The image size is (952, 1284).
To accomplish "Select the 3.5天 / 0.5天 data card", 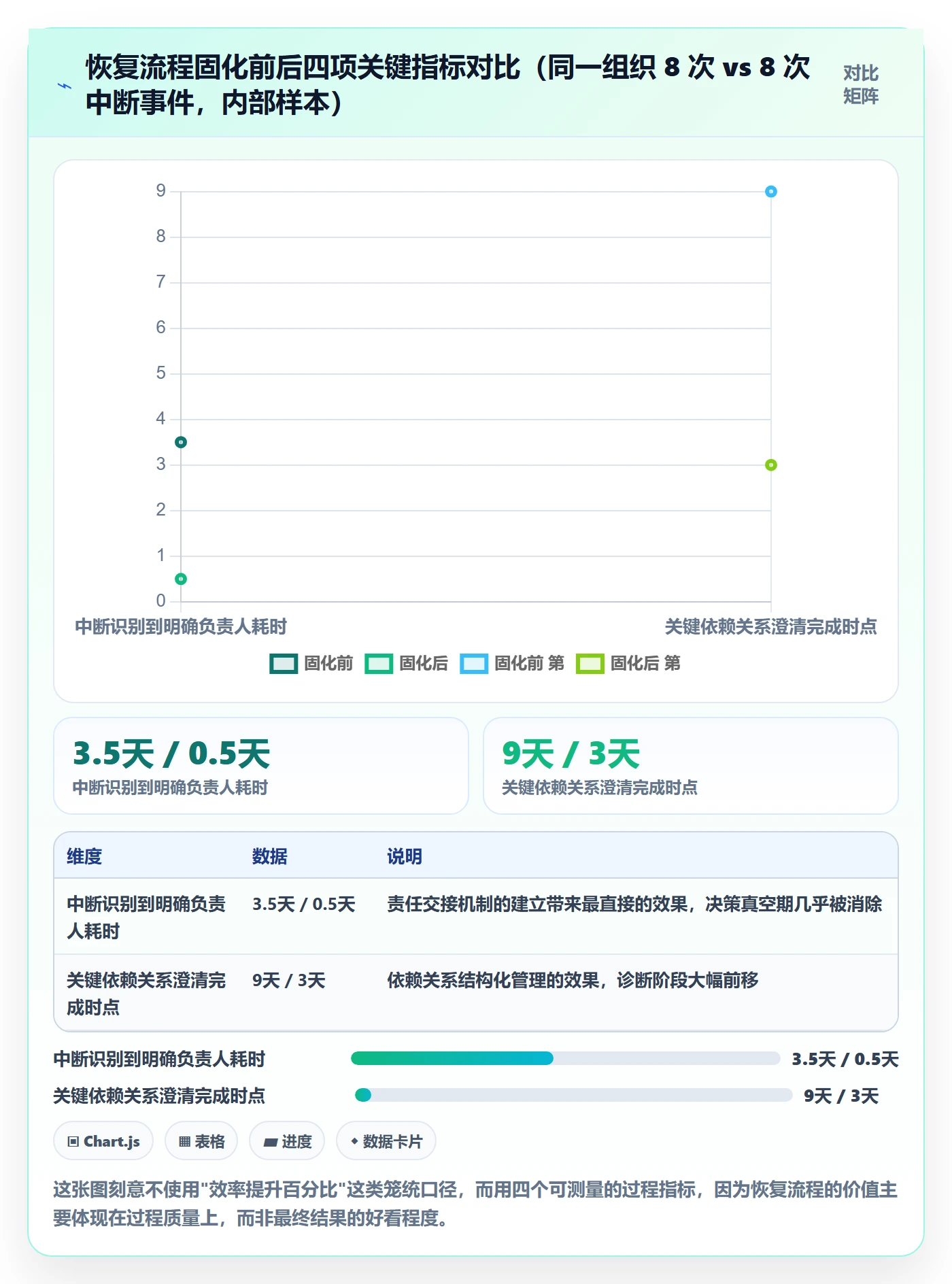I will 261,766.
